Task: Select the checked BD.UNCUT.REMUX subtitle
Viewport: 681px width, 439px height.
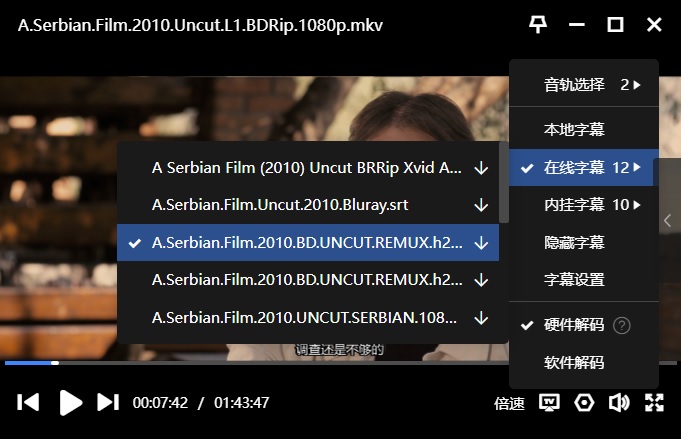Action: [307, 242]
